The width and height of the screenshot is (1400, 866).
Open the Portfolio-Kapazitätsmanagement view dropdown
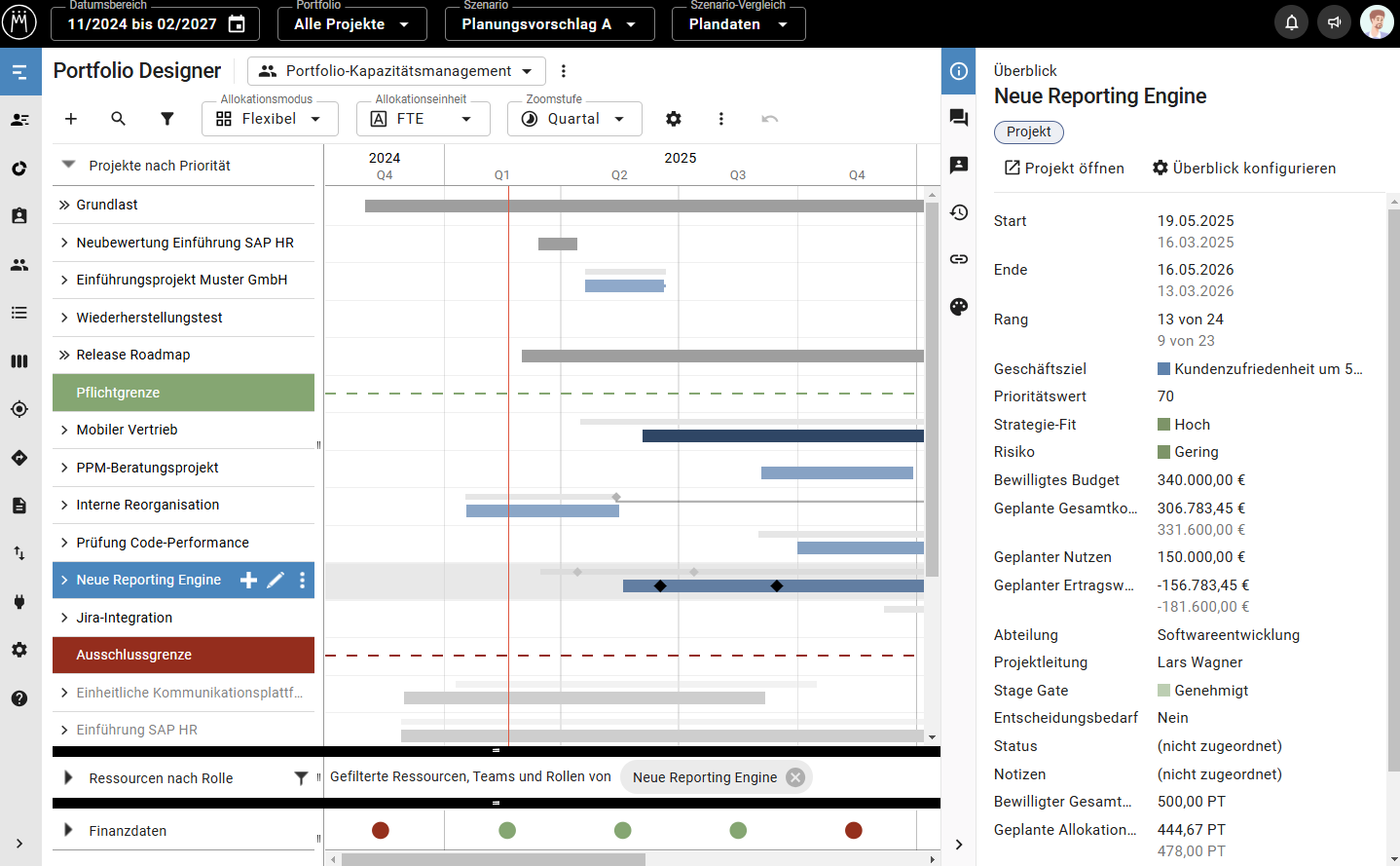coord(396,71)
